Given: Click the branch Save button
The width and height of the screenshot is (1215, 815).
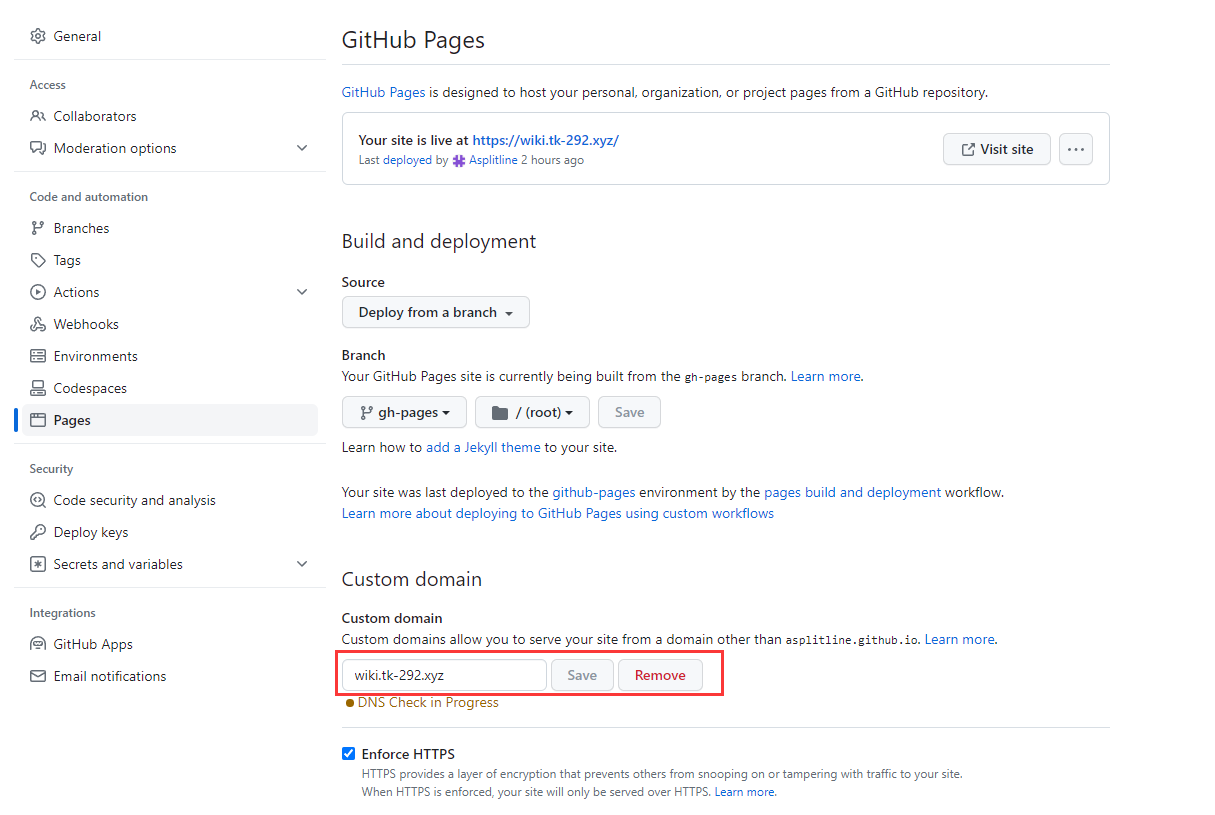Looking at the screenshot, I should (629, 412).
